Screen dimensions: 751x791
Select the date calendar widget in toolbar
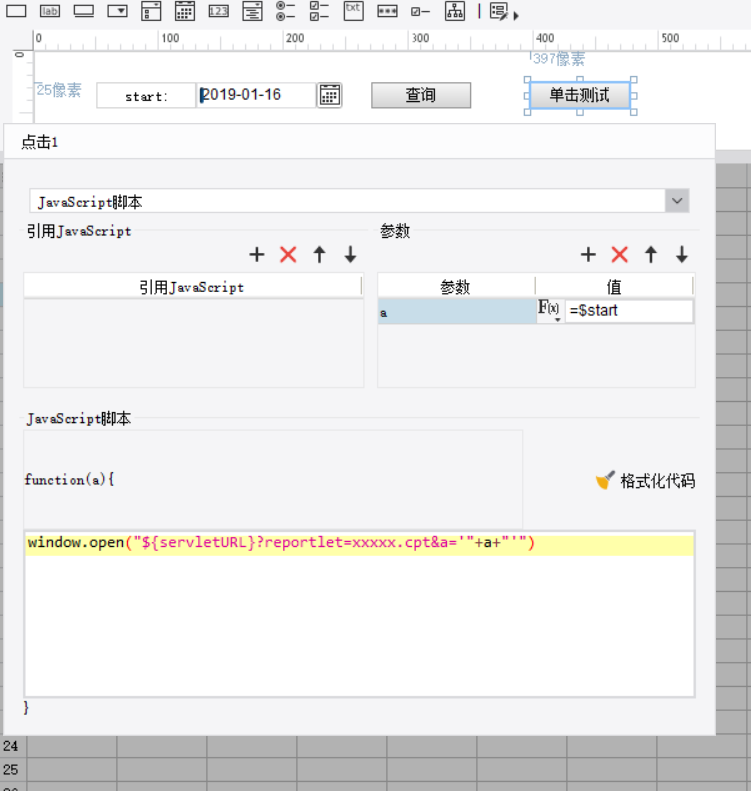[x=185, y=11]
